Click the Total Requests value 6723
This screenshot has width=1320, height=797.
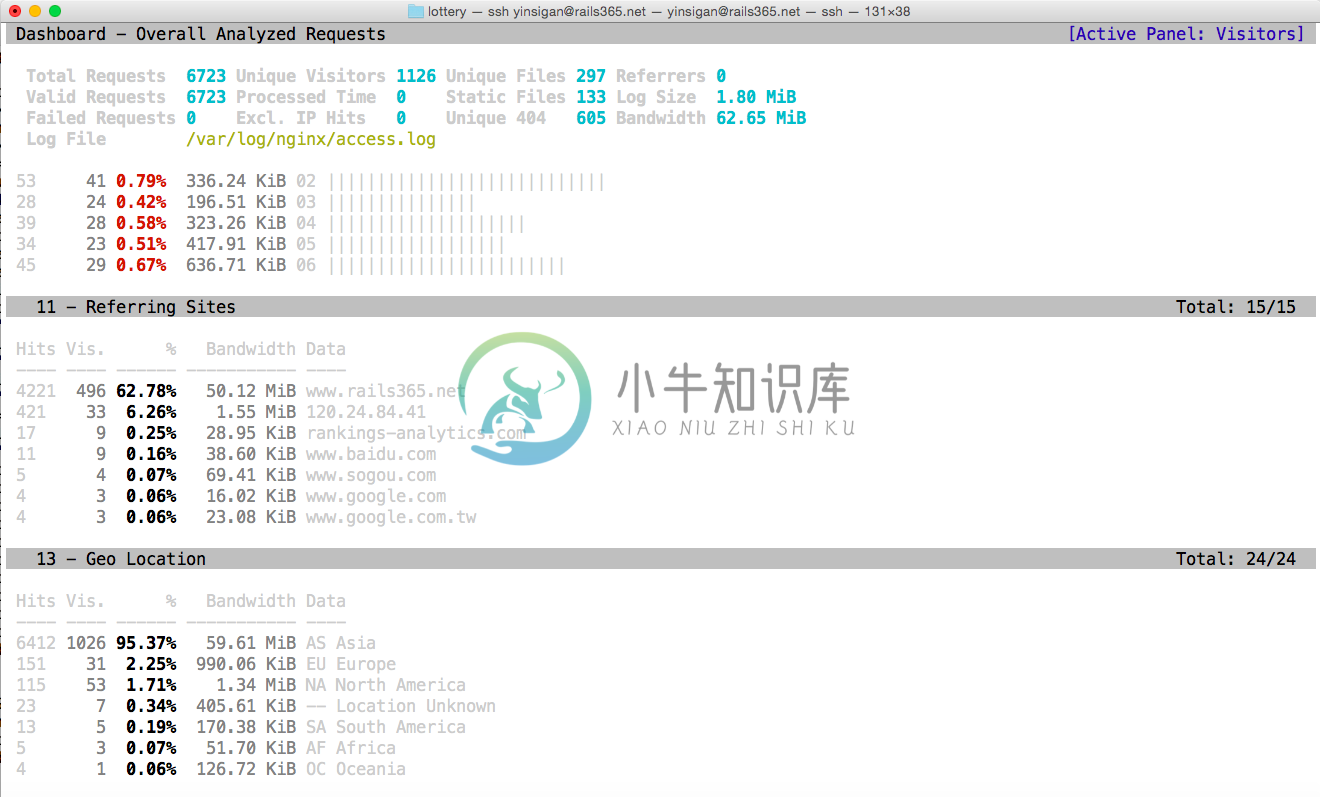point(206,76)
